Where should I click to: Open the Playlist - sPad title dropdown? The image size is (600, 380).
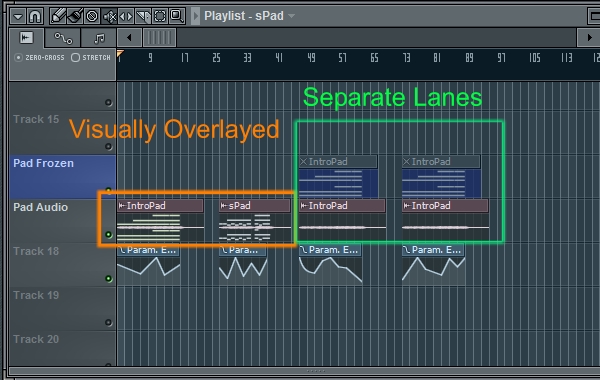(x=292, y=16)
